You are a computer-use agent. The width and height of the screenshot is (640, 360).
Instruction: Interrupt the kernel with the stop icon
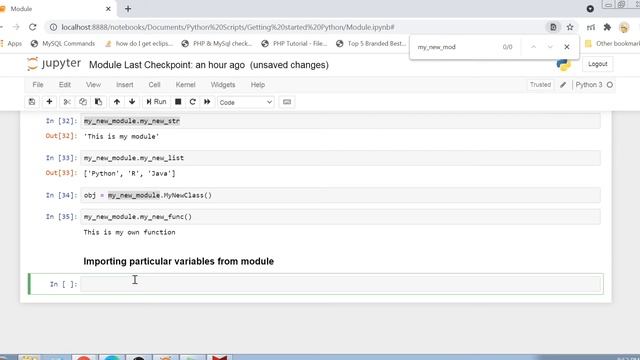[178, 102]
